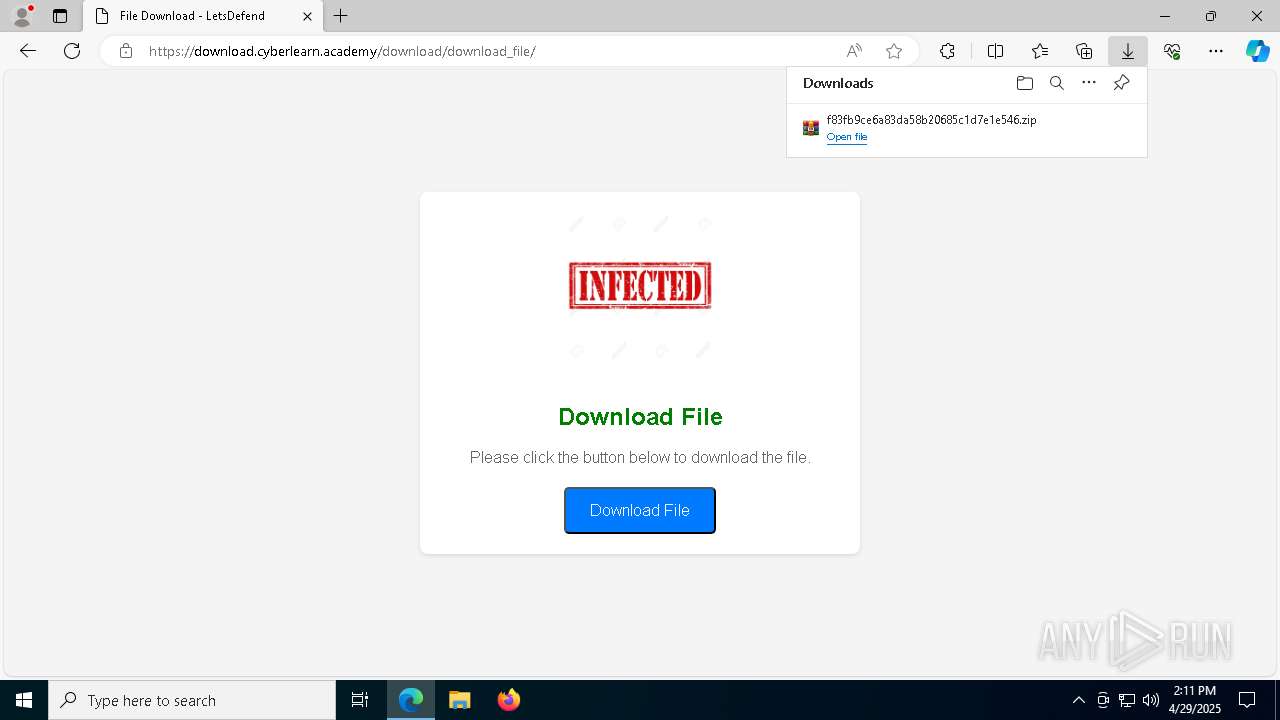Open the Extensions menu
Image resolution: width=1280 pixels, height=720 pixels.
click(947, 51)
